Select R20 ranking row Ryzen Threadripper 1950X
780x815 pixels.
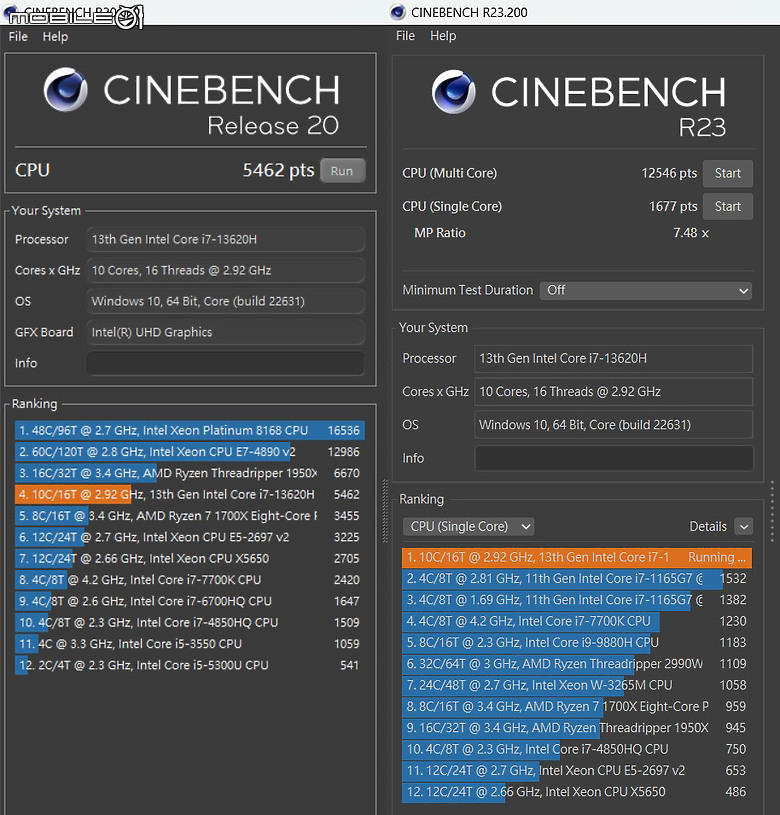[190, 474]
